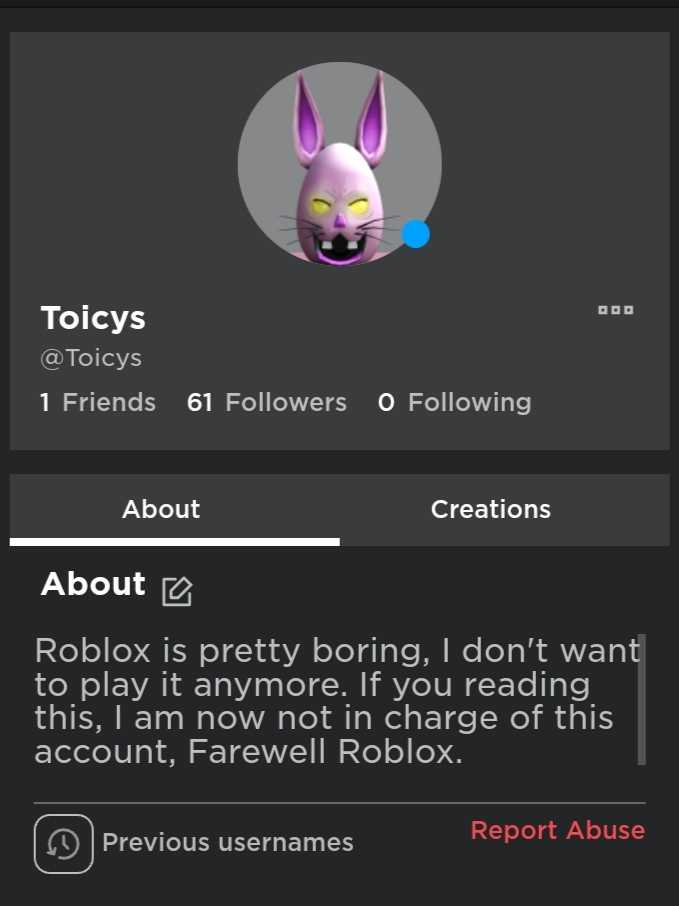Click the bold About section heading

93,584
